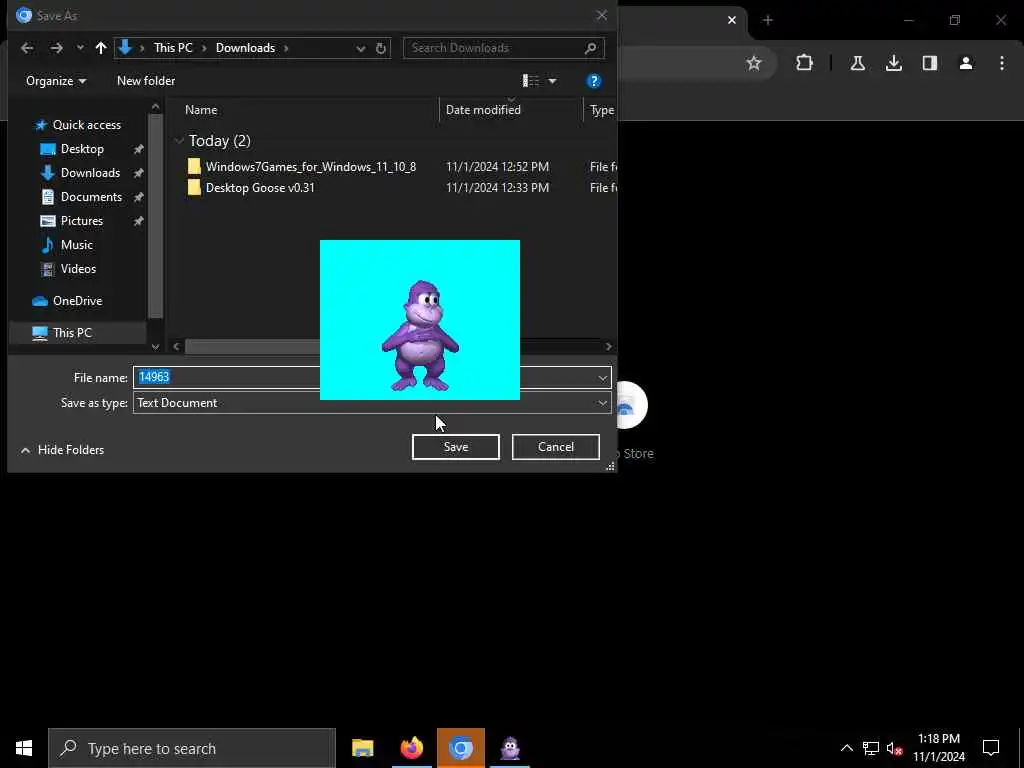This screenshot has width=1024, height=768.
Task: Go back in Save As dialog
Action: coord(27,48)
